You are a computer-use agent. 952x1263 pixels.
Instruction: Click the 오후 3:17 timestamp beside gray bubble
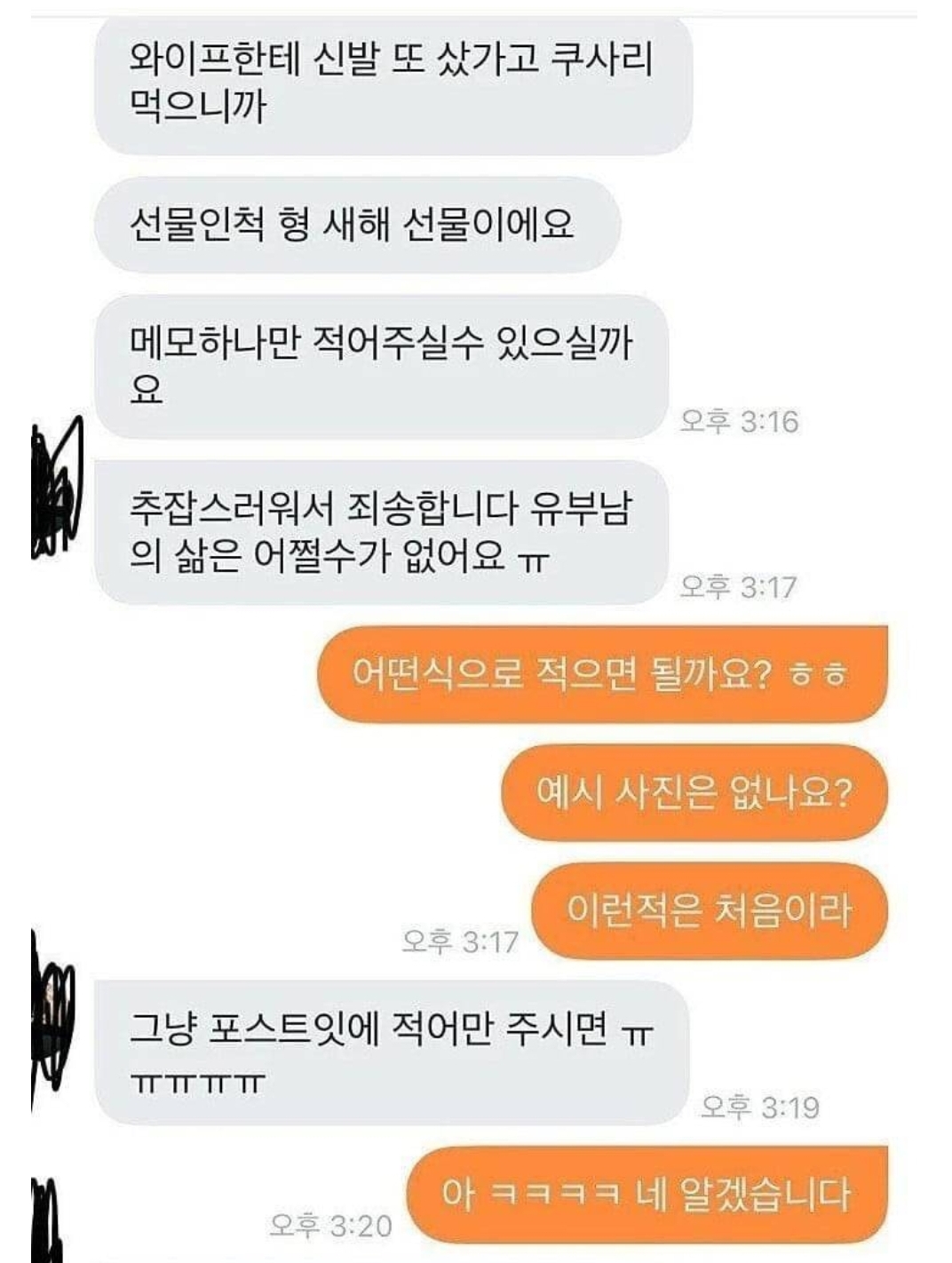coord(739,586)
